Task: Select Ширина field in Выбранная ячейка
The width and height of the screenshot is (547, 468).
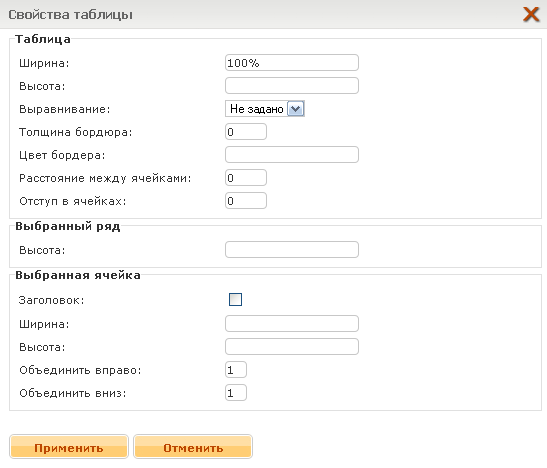Action: pos(292,324)
